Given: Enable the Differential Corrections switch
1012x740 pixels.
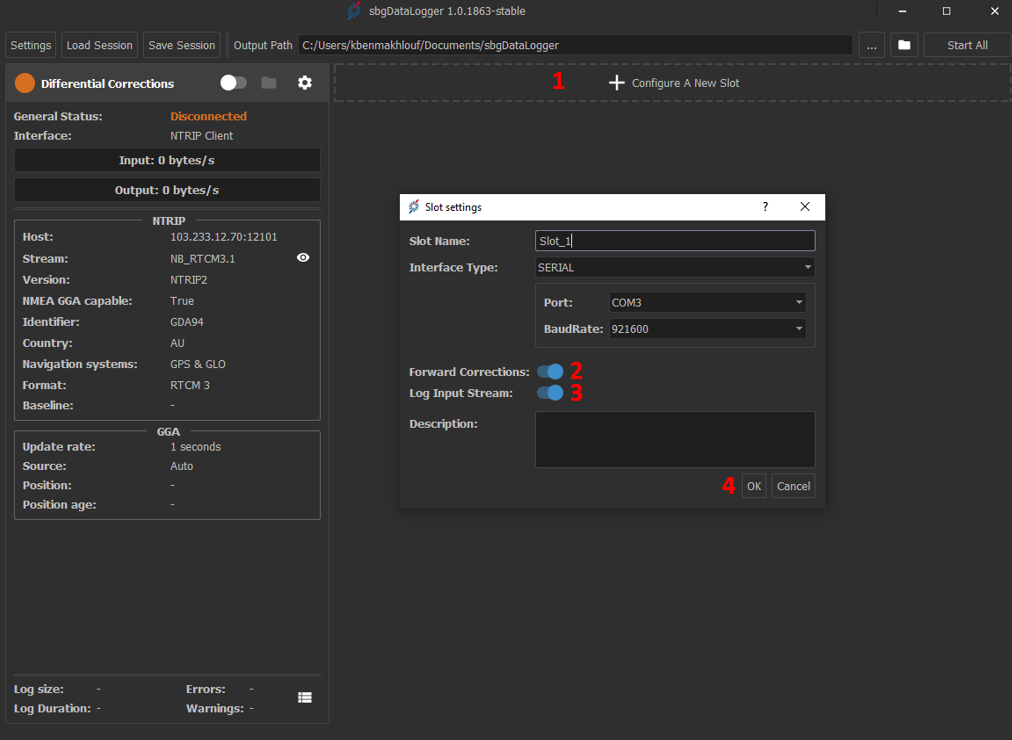Looking at the screenshot, I should tap(233, 83).
